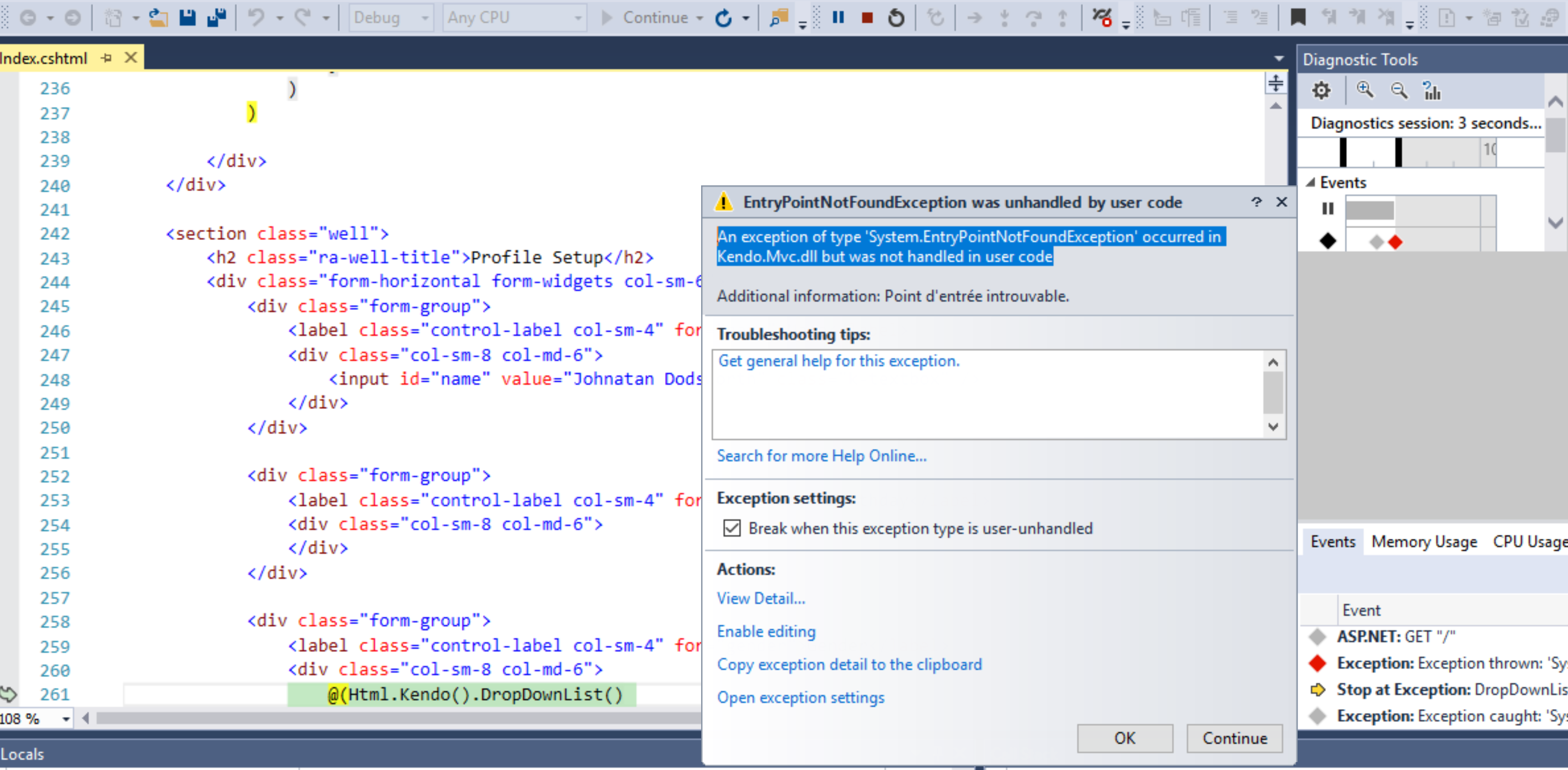Open the help question mark in exception dialog
This screenshot has height=770, width=1568.
[x=1257, y=202]
